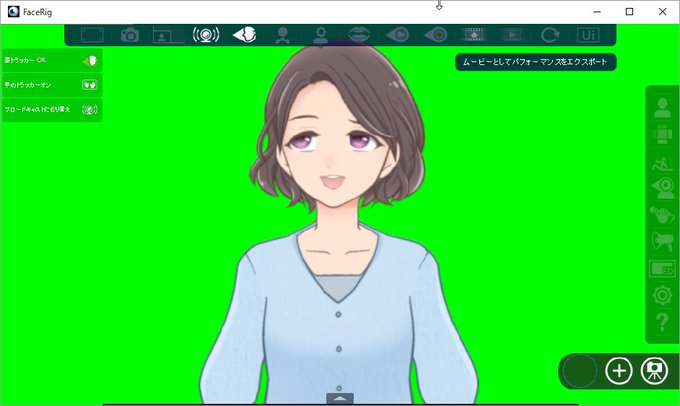Click the avatar person icon in top toolbar
680x406 pixels.
(283, 35)
